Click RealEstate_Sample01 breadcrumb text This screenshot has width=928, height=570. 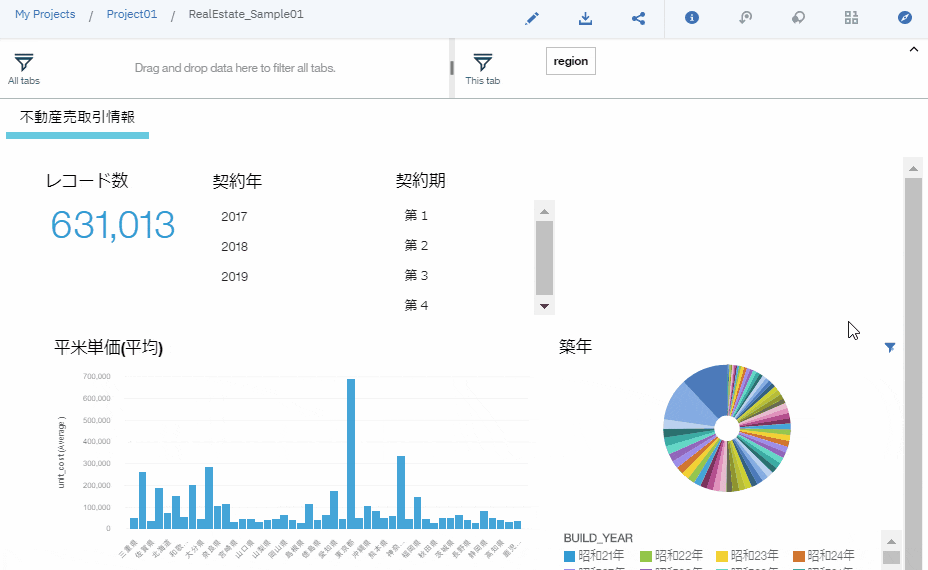pyautogui.click(x=246, y=14)
